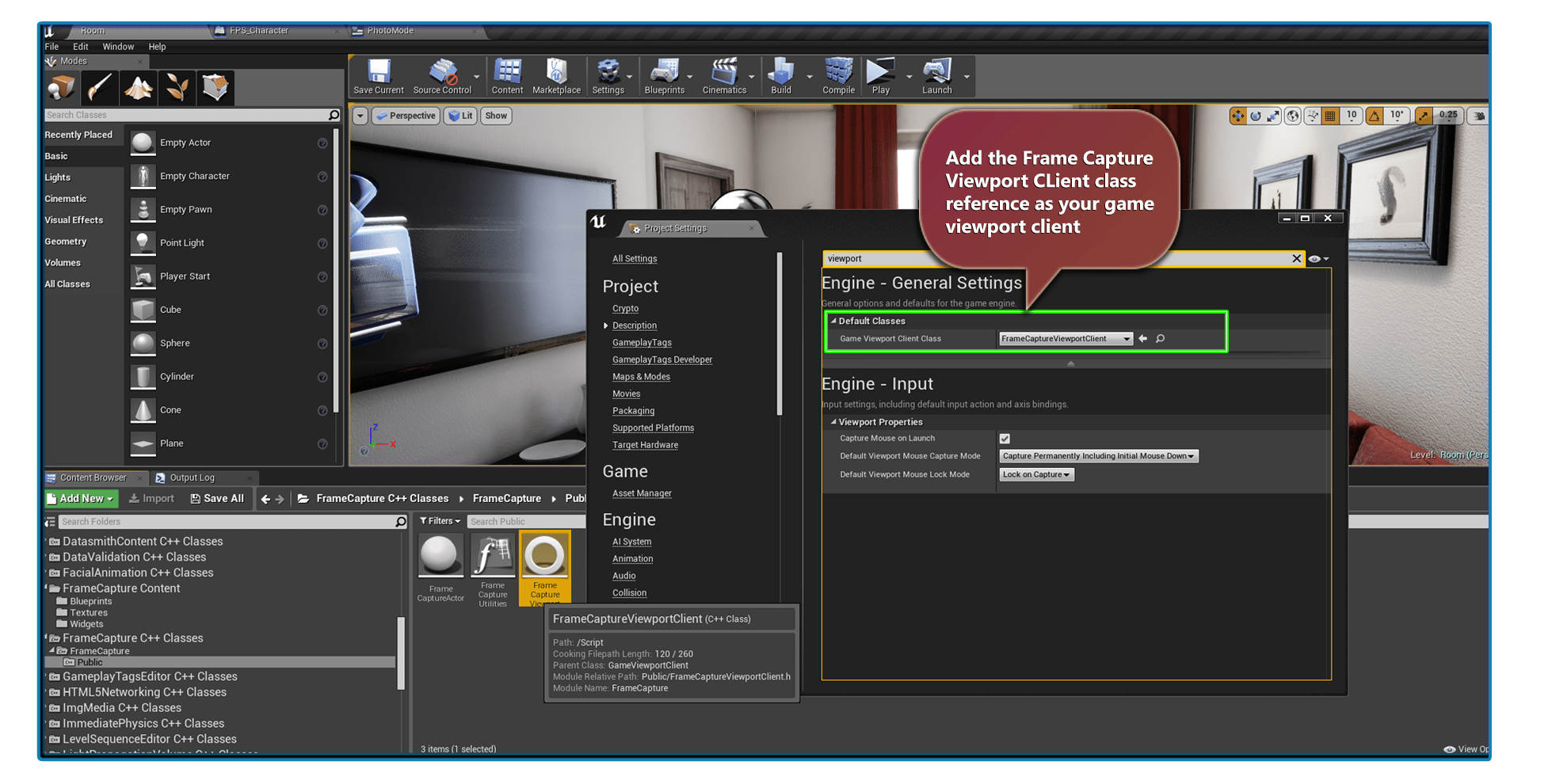Open the Help menu
The width and height of the screenshot is (1548, 784).
(157, 47)
